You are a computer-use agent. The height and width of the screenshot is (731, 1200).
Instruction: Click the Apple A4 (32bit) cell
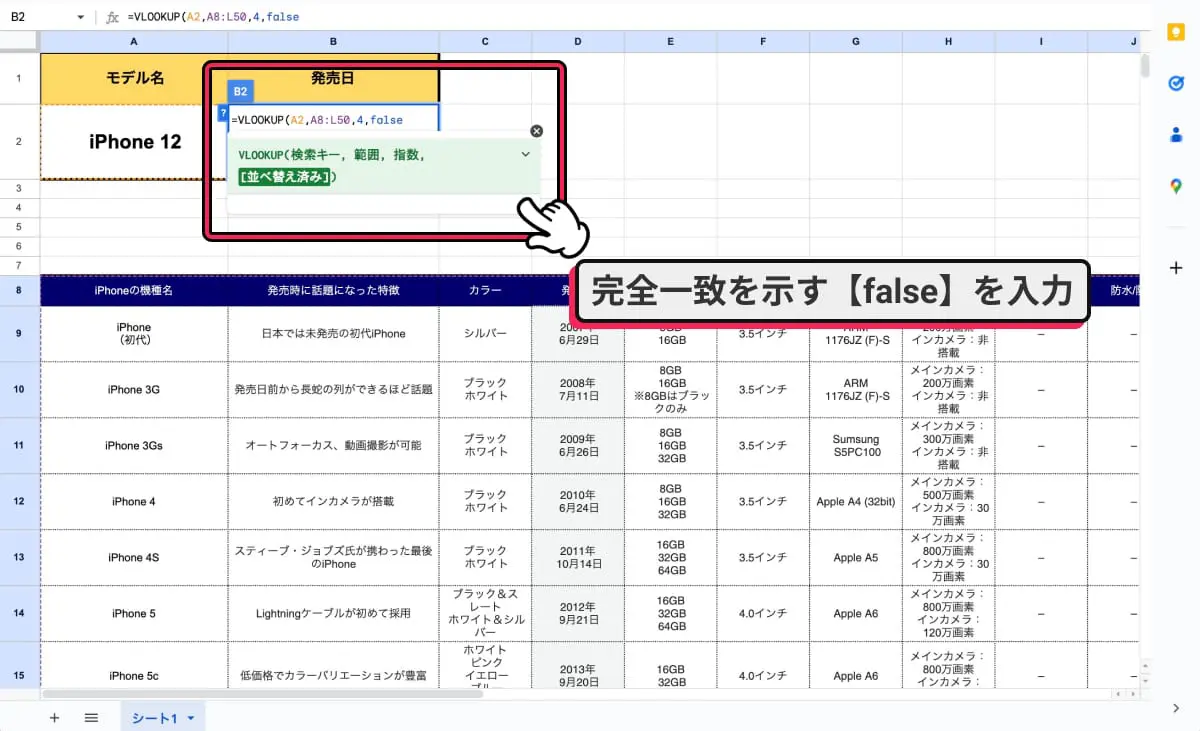pos(856,501)
